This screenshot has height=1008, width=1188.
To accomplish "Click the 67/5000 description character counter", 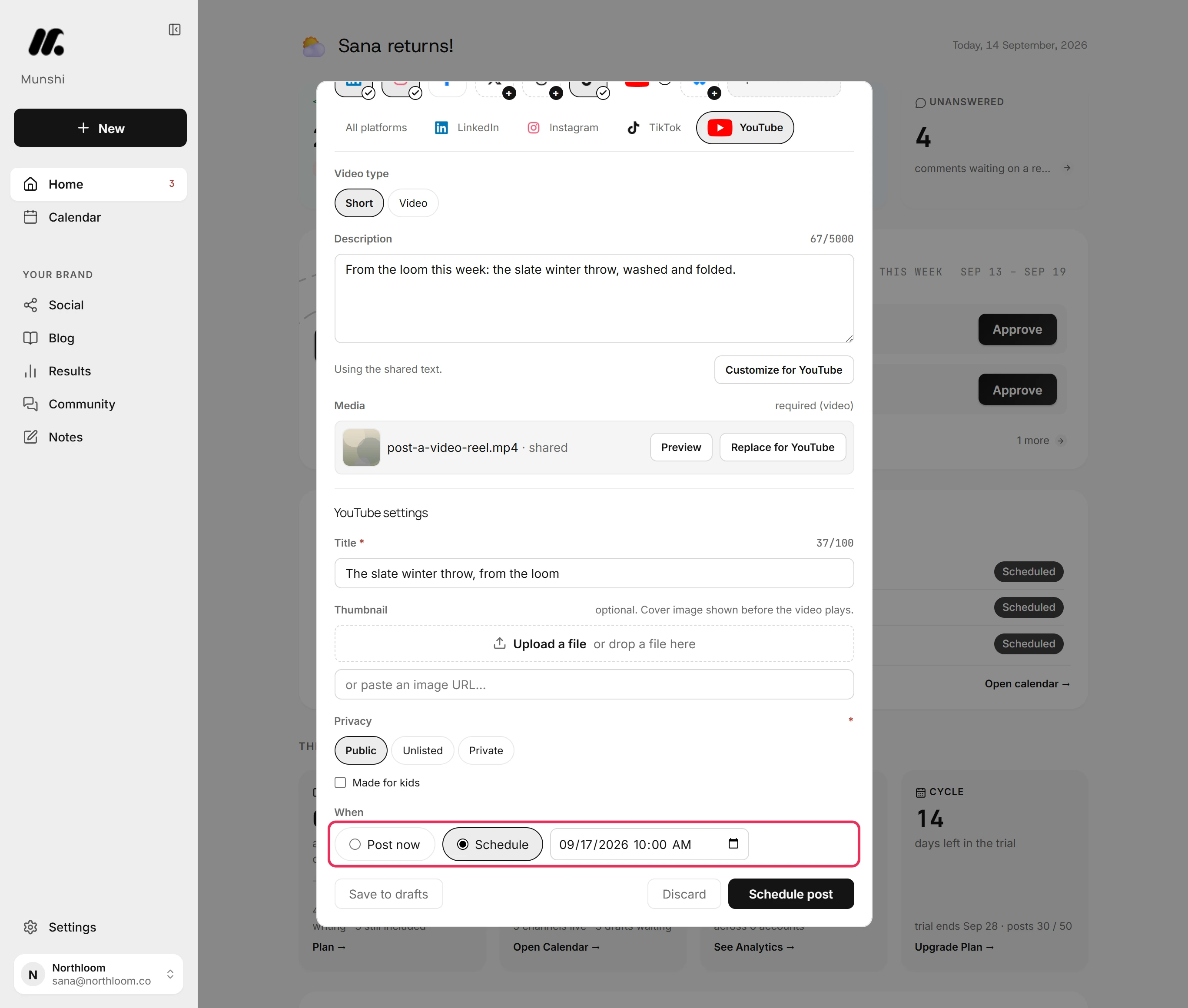I will click(x=831, y=239).
